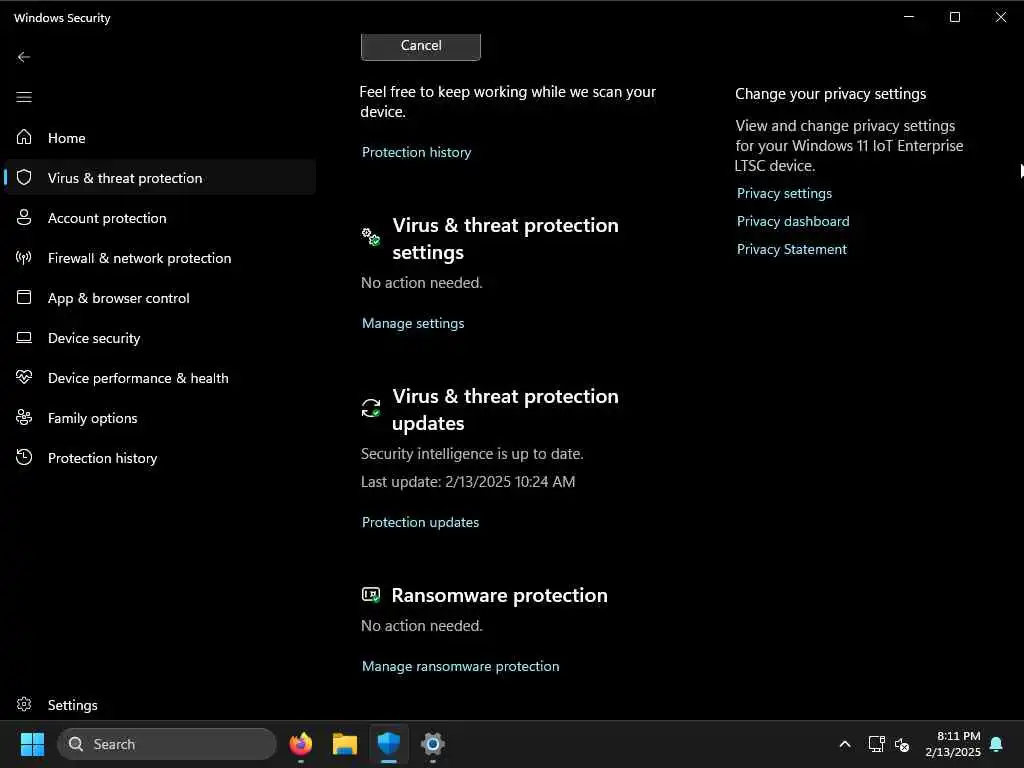This screenshot has height=768, width=1024.
Task: Click the Family options people icon
Action: [24, 417]
